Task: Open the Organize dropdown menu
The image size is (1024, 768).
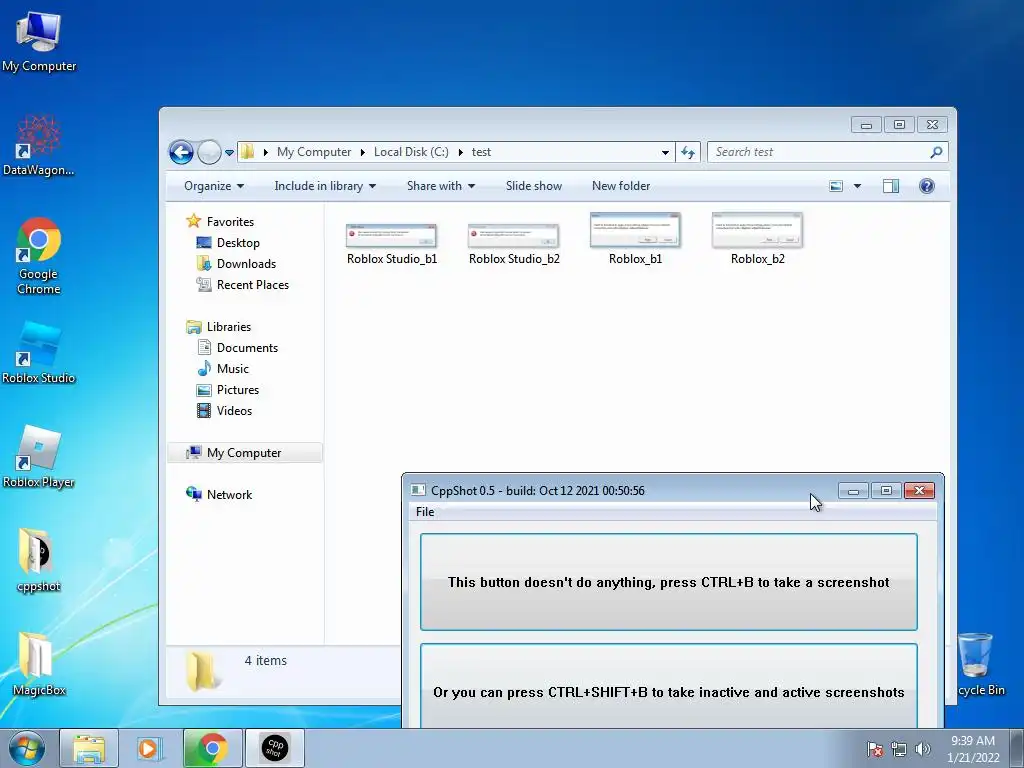Action: (x=214, y=186)
